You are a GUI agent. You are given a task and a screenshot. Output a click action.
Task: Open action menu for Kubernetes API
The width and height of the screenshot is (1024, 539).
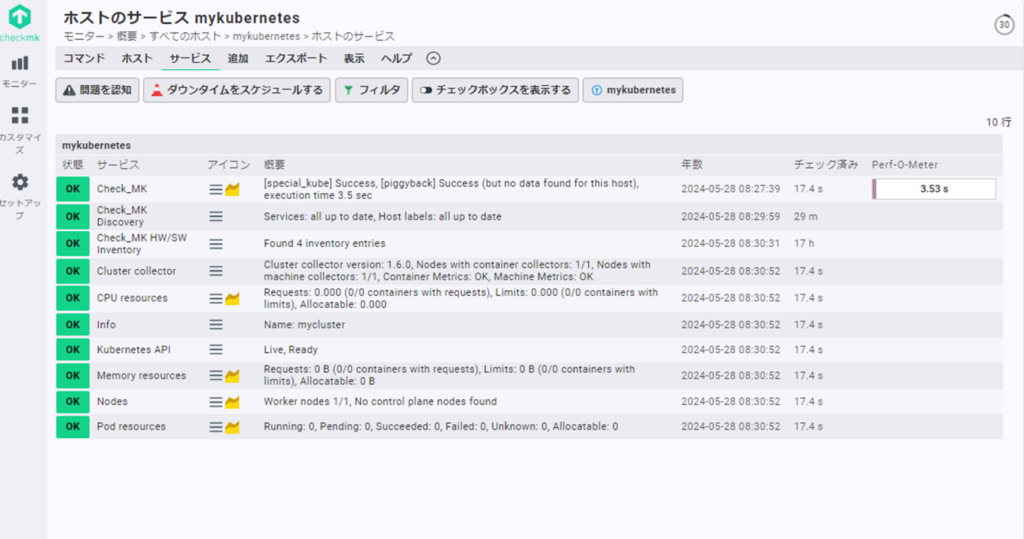[216, 350]
